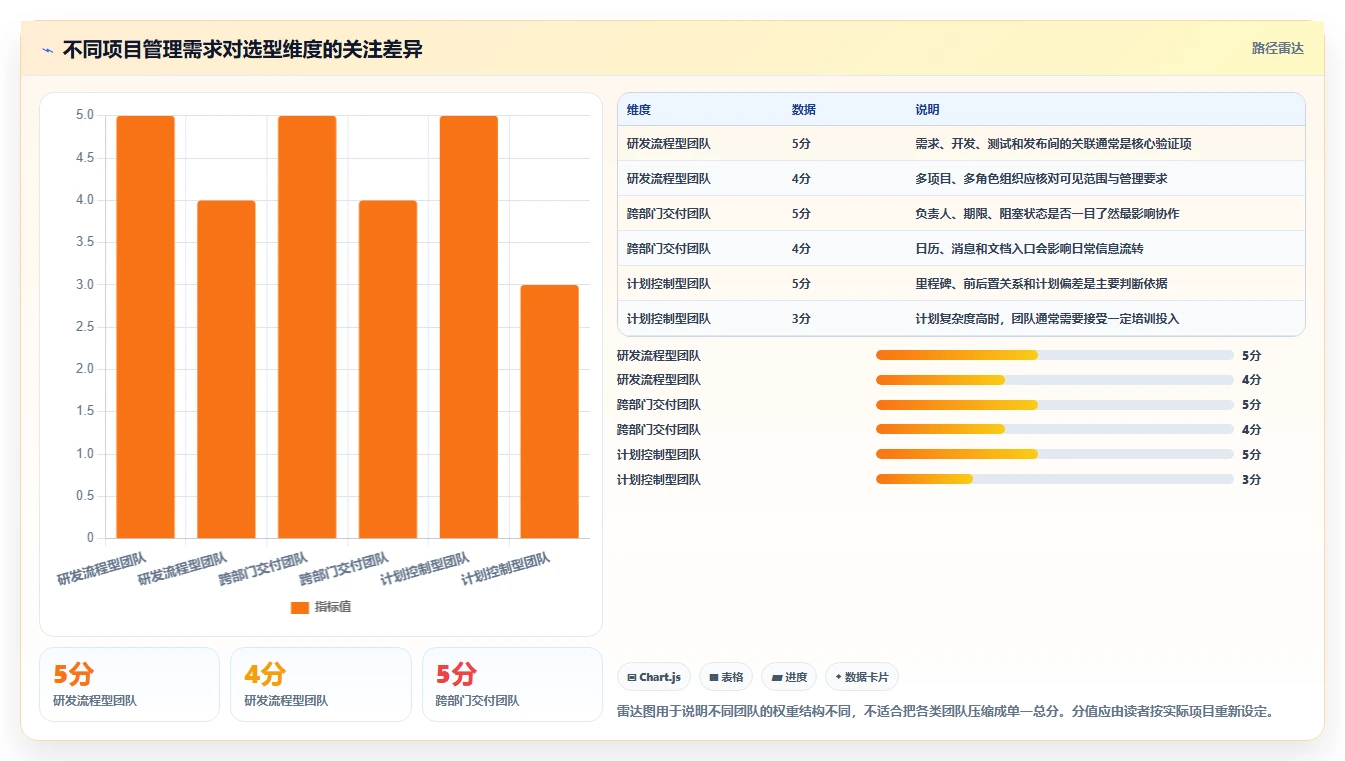
Task: Click the 计划控制型团队 5分 progress bar
Action: click(x=1055, y=455)
